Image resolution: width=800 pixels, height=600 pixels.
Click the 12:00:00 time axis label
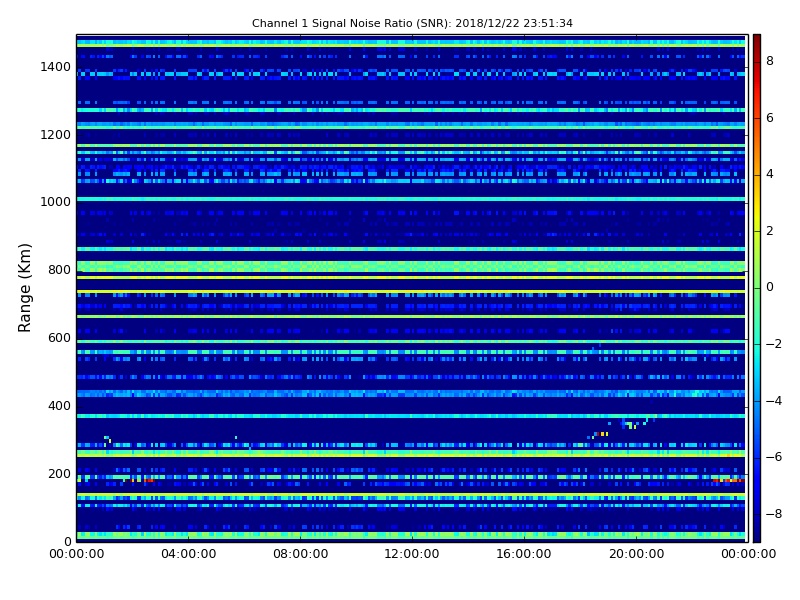(x=412, y=554)
